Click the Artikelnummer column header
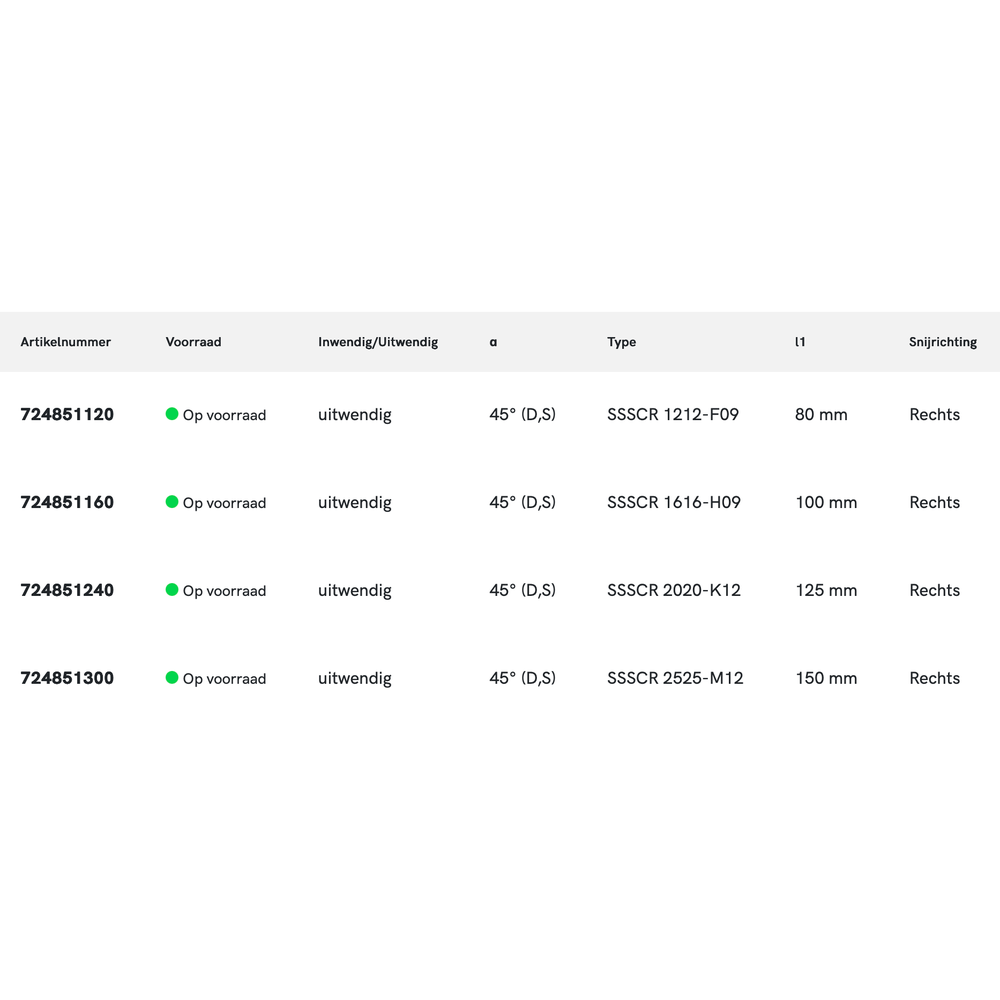Viewport: 1000px width, 1000px height. [66, 342]
